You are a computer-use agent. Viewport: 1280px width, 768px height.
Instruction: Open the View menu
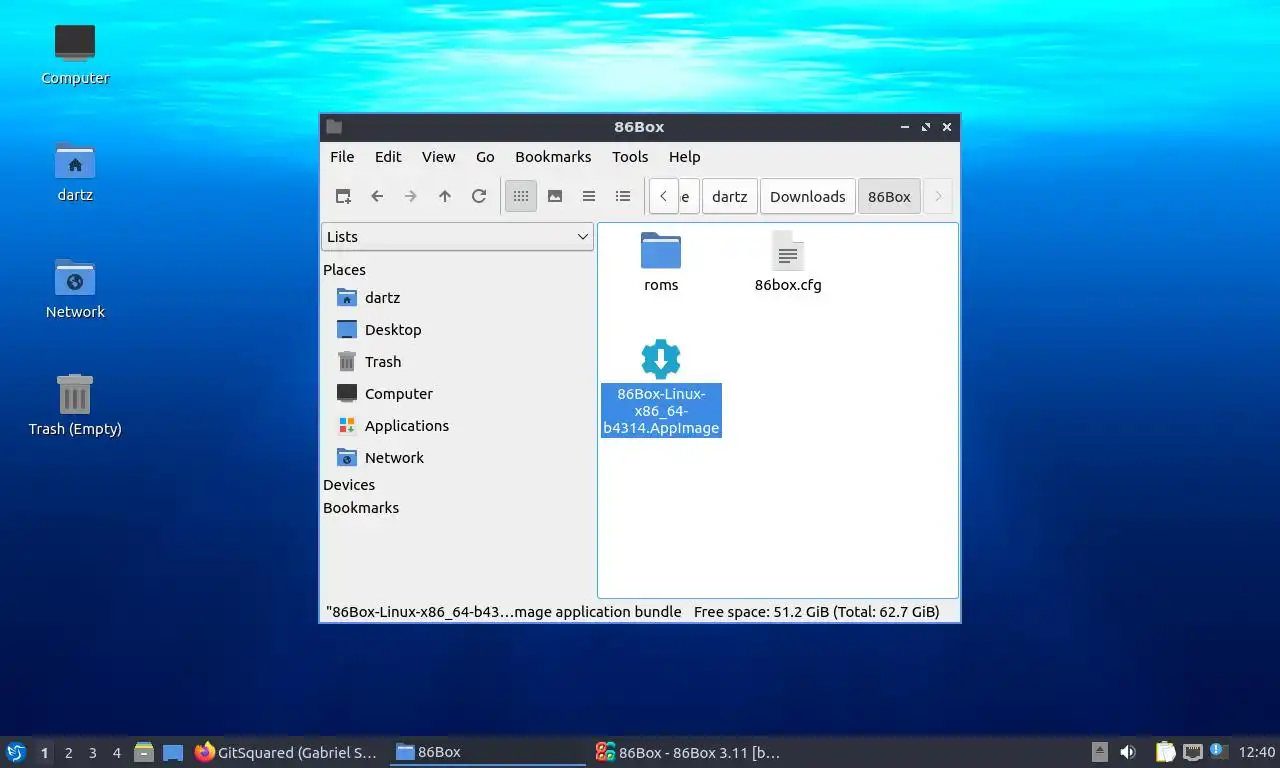[x=438, y=157]
